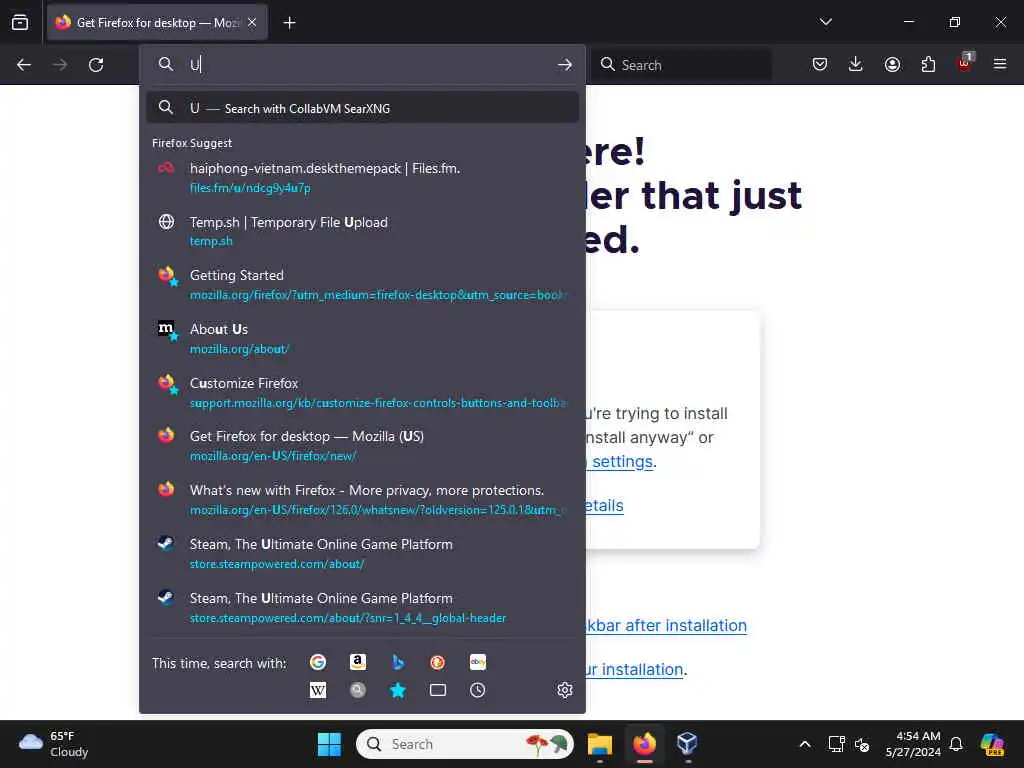Open the notifications bell icon
Viewport: 1024px width, 768px height.
pos(956,744)
